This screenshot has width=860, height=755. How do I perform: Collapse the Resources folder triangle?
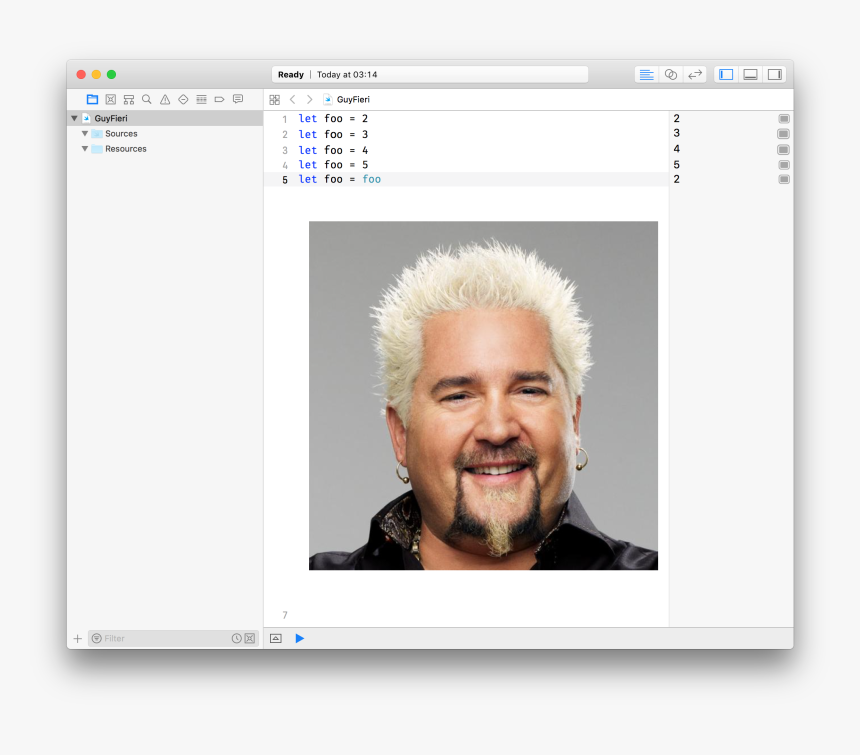click(x=85, y=149)
